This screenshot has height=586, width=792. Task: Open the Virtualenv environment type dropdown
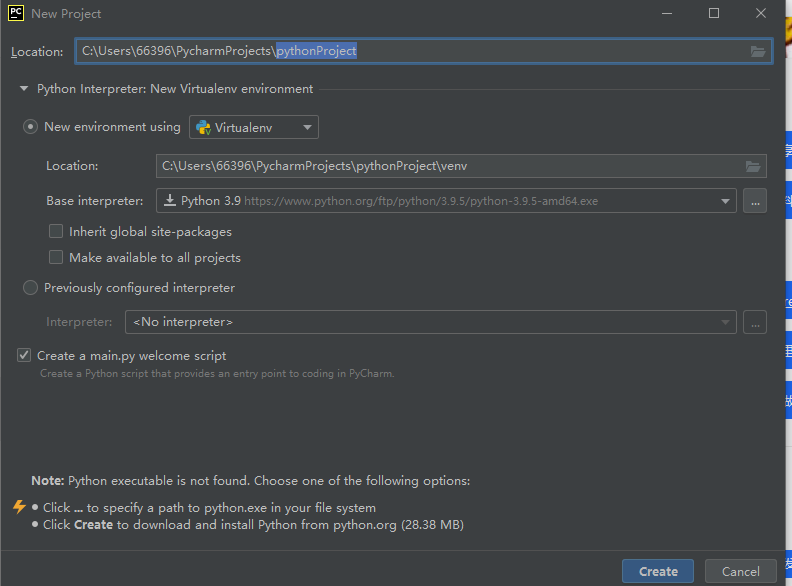click(x=253, y=127)
